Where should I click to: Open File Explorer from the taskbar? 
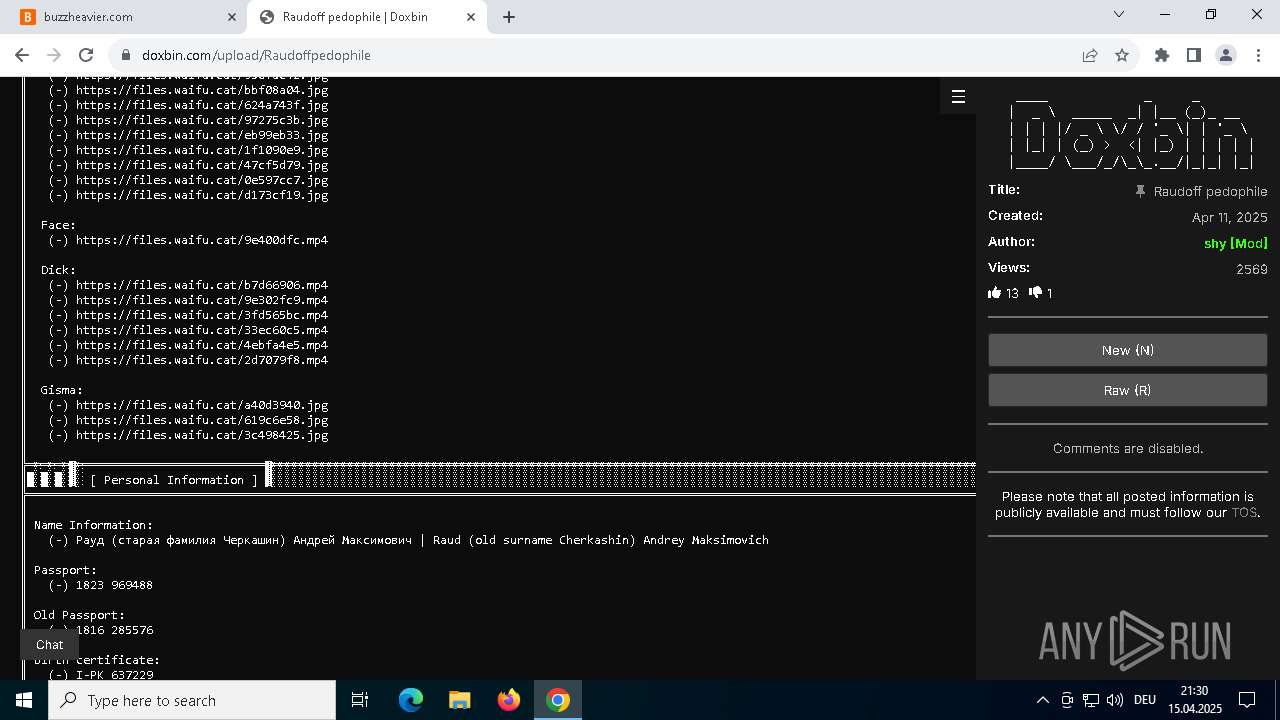click(x=459, y=700)
